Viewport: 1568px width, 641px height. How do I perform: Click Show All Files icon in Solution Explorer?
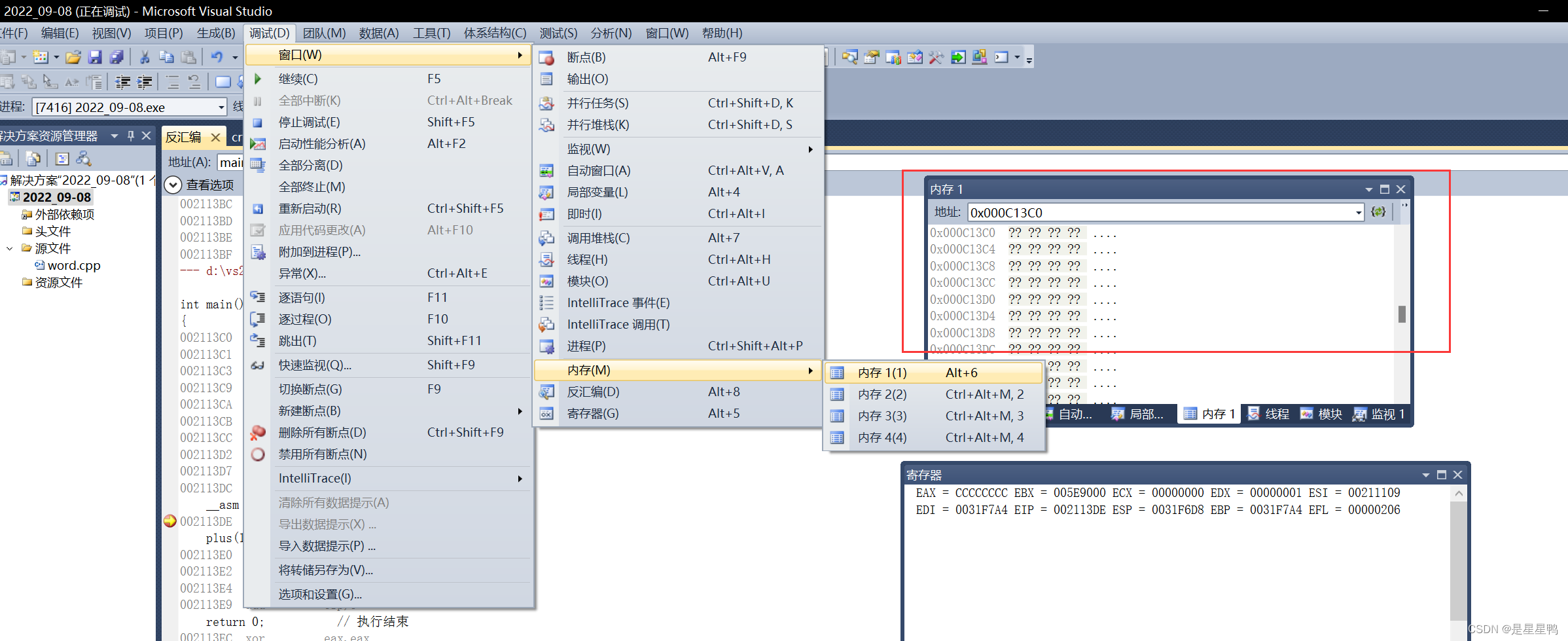[33, 158]
